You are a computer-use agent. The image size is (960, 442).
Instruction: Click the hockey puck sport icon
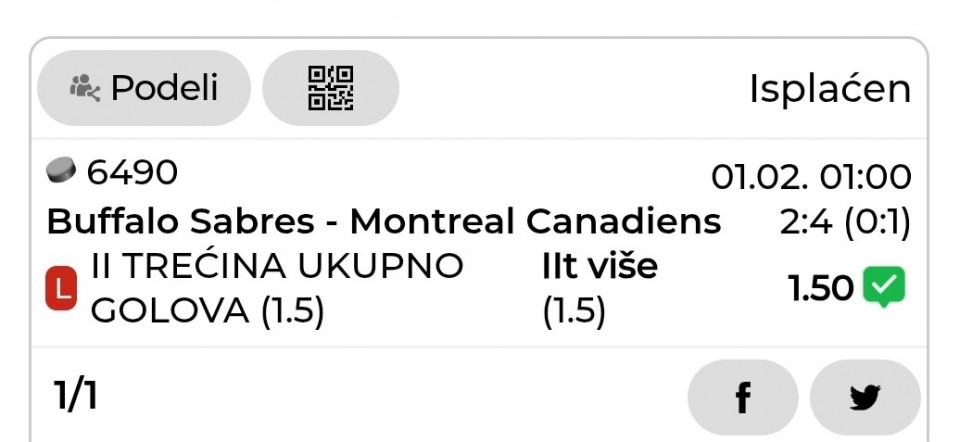click(x=62, y=172)
